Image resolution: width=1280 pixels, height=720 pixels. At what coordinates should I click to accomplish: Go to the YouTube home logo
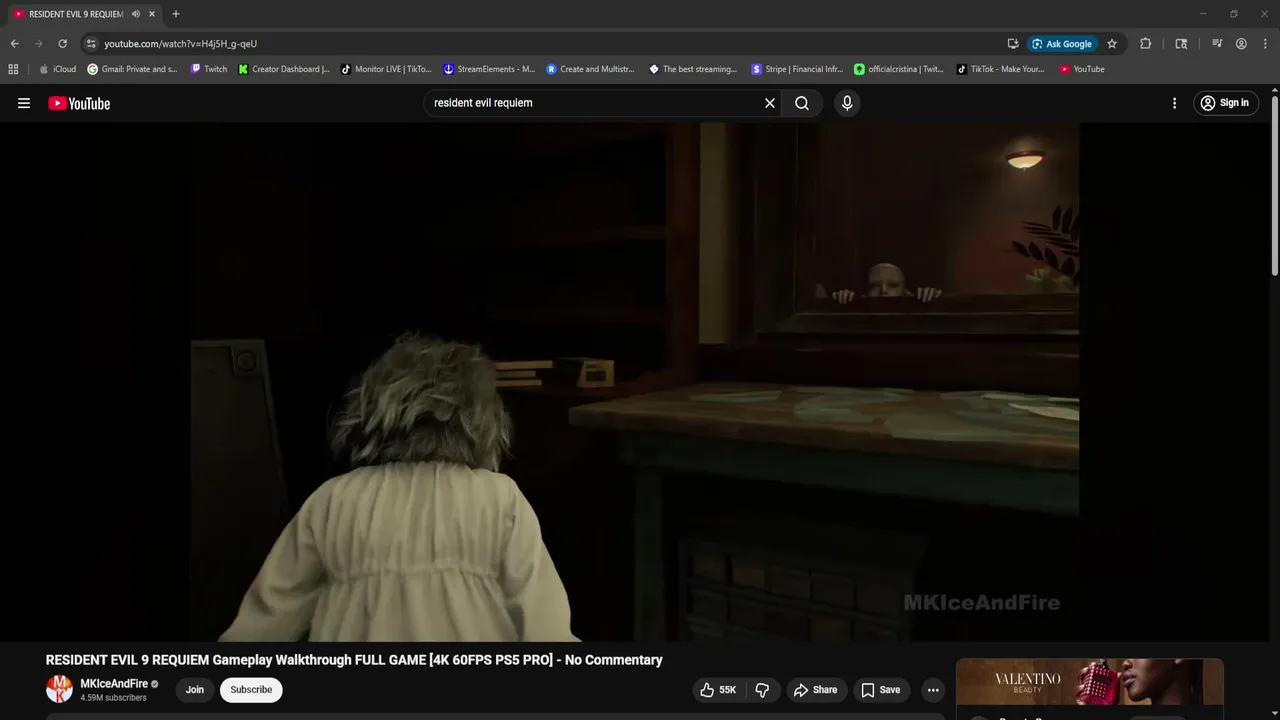point(79,103)
